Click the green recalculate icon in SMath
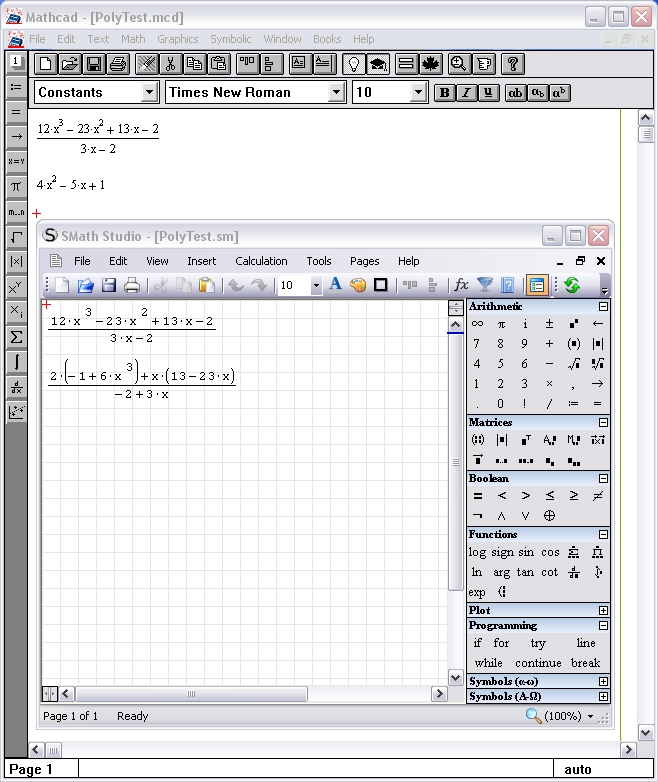Screen dimensions: 658x782 [572, 286]
